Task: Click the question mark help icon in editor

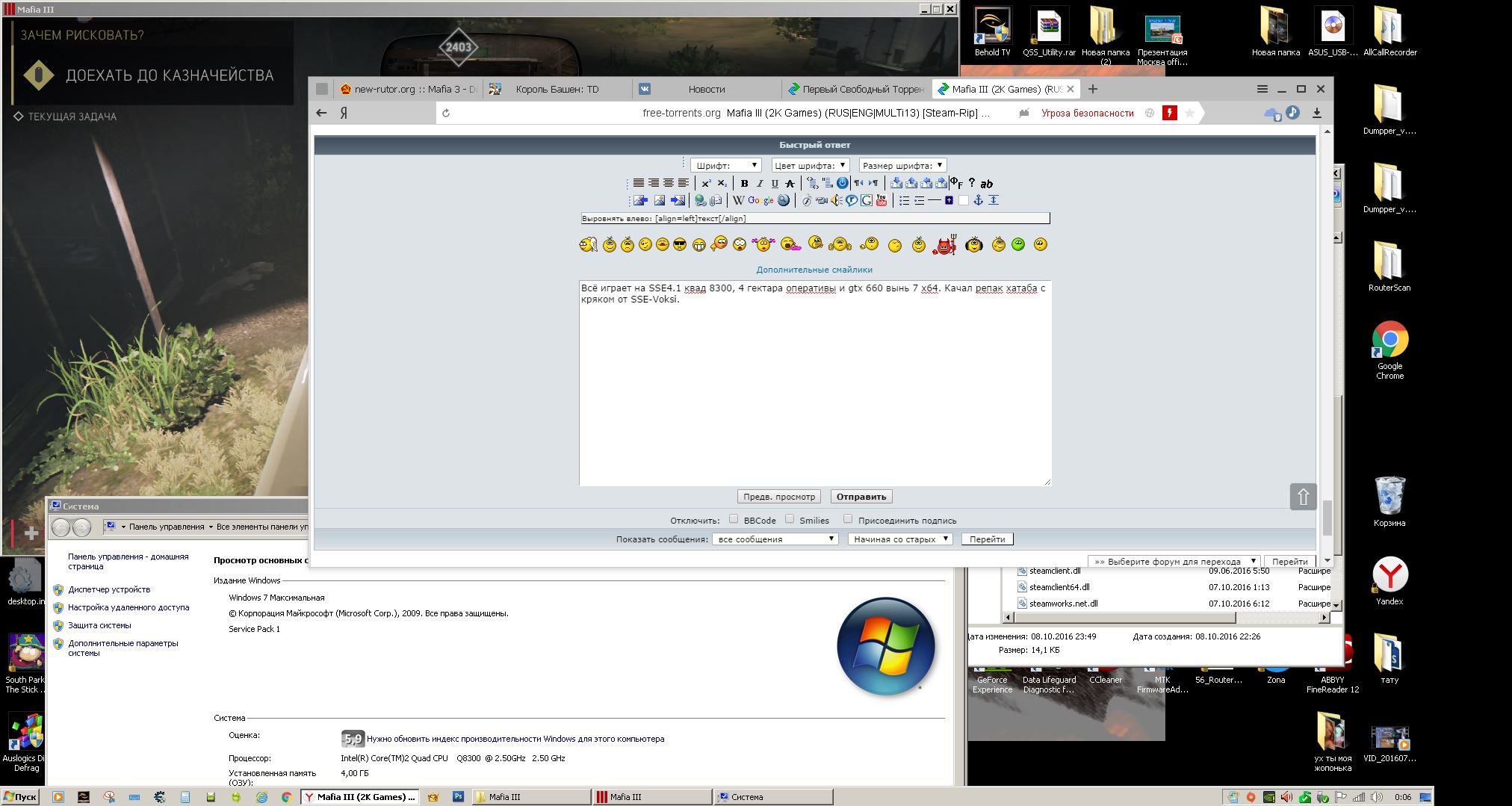Action: [971, 183]
